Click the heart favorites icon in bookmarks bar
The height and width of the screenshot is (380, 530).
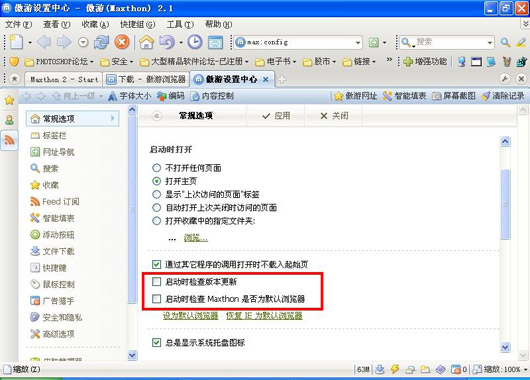(14, 62)
